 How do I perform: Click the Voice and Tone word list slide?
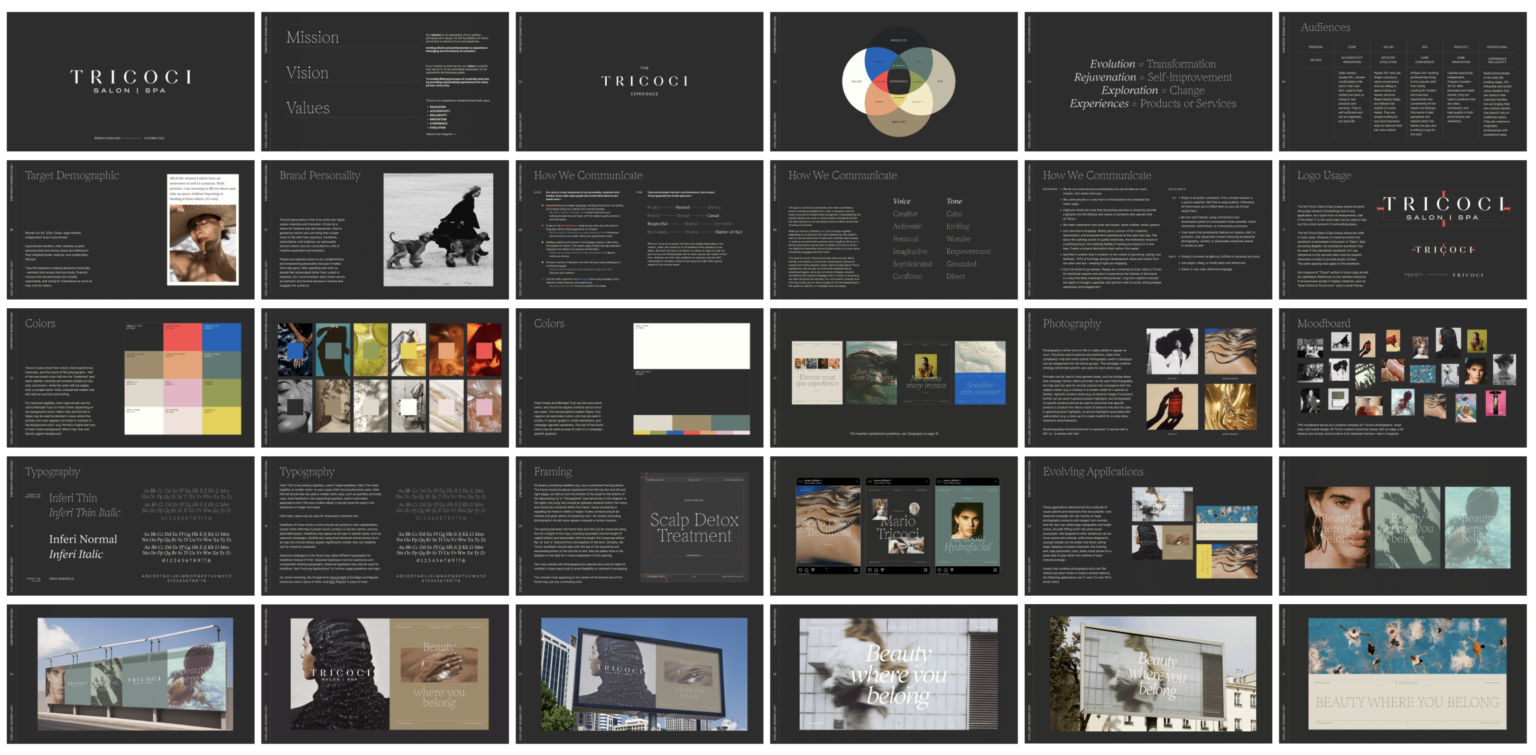point(894,229)
